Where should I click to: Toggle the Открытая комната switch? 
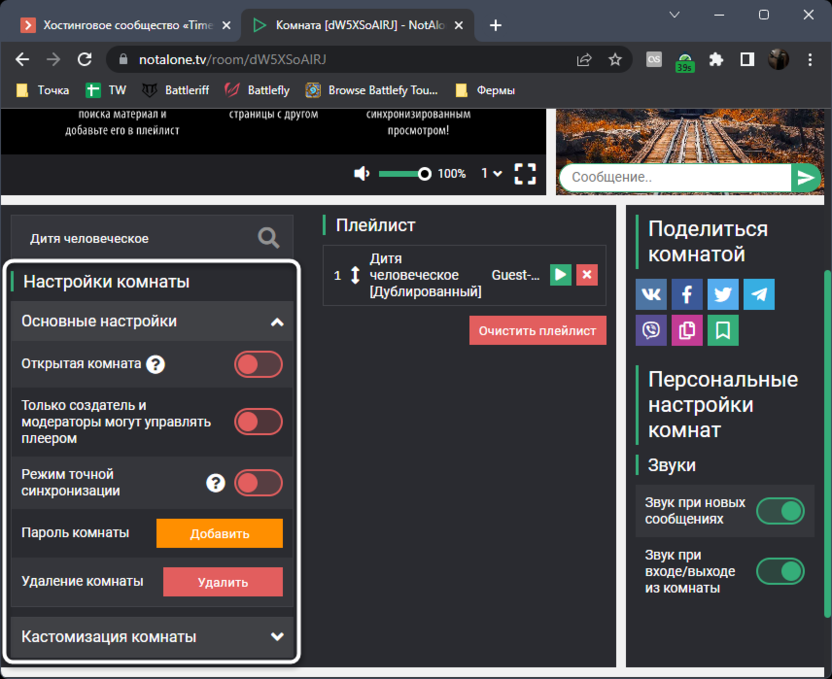(258, 364)
